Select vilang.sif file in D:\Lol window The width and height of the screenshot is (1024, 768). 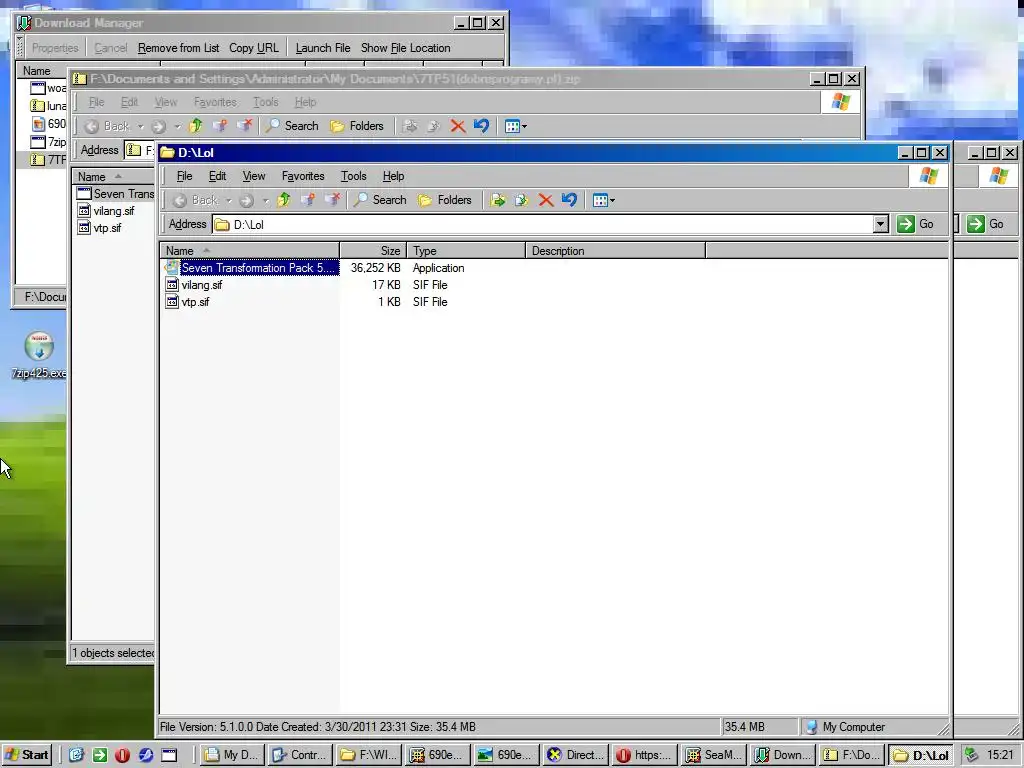tap(202, 285)
